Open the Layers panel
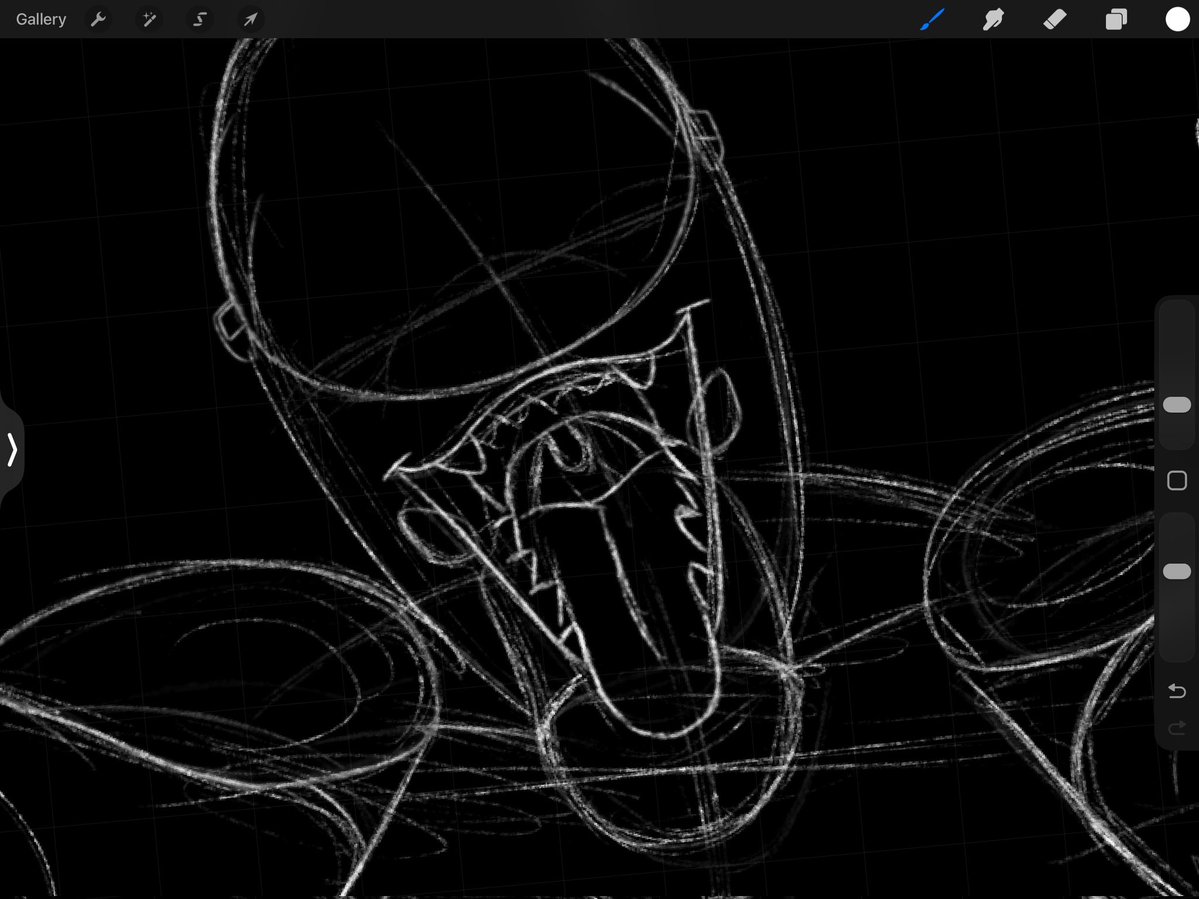1199x899 pixels. tap(1116, 19)
